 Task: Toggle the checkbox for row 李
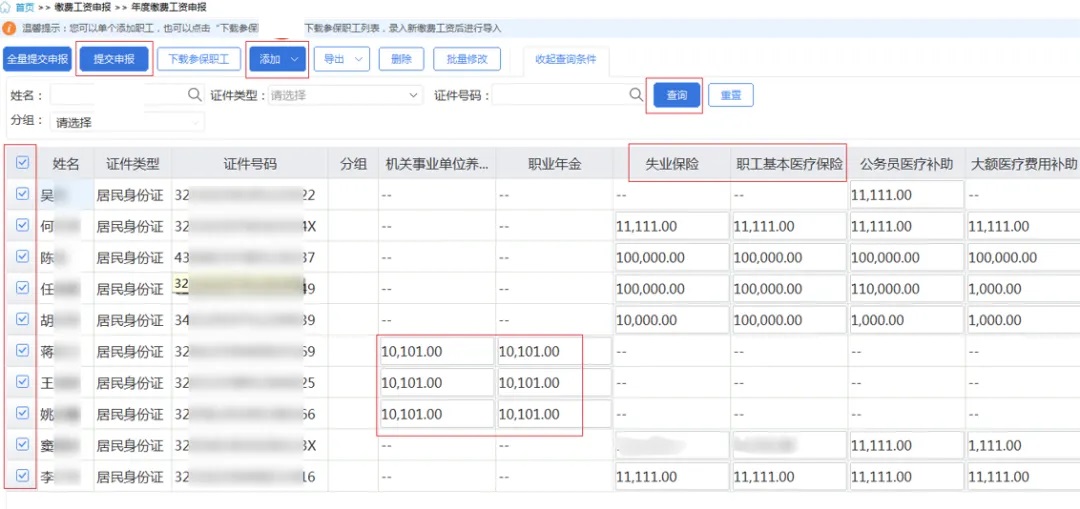coord(23,476)
